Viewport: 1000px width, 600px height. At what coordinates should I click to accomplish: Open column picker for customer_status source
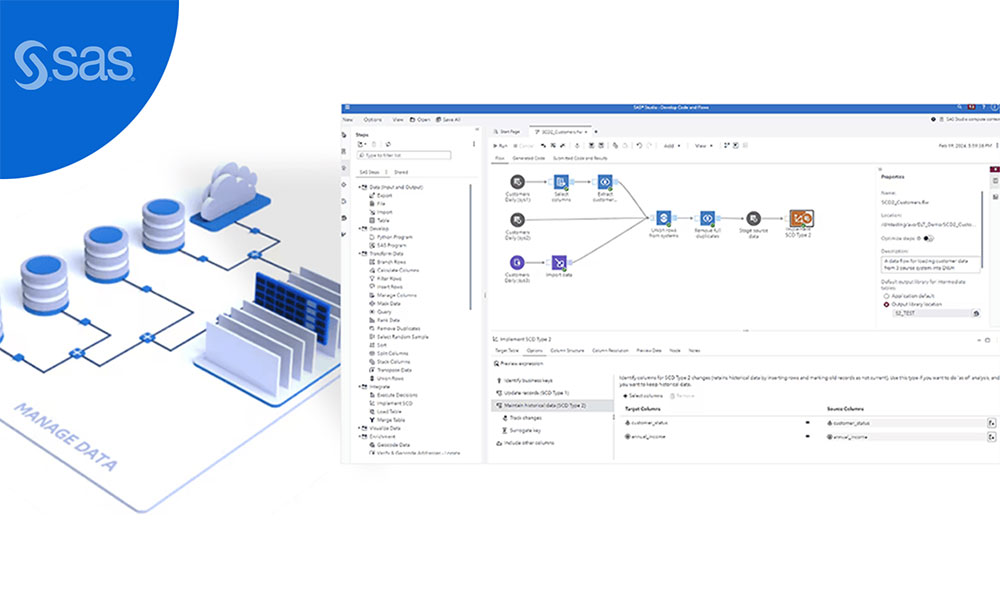[992, 423]
